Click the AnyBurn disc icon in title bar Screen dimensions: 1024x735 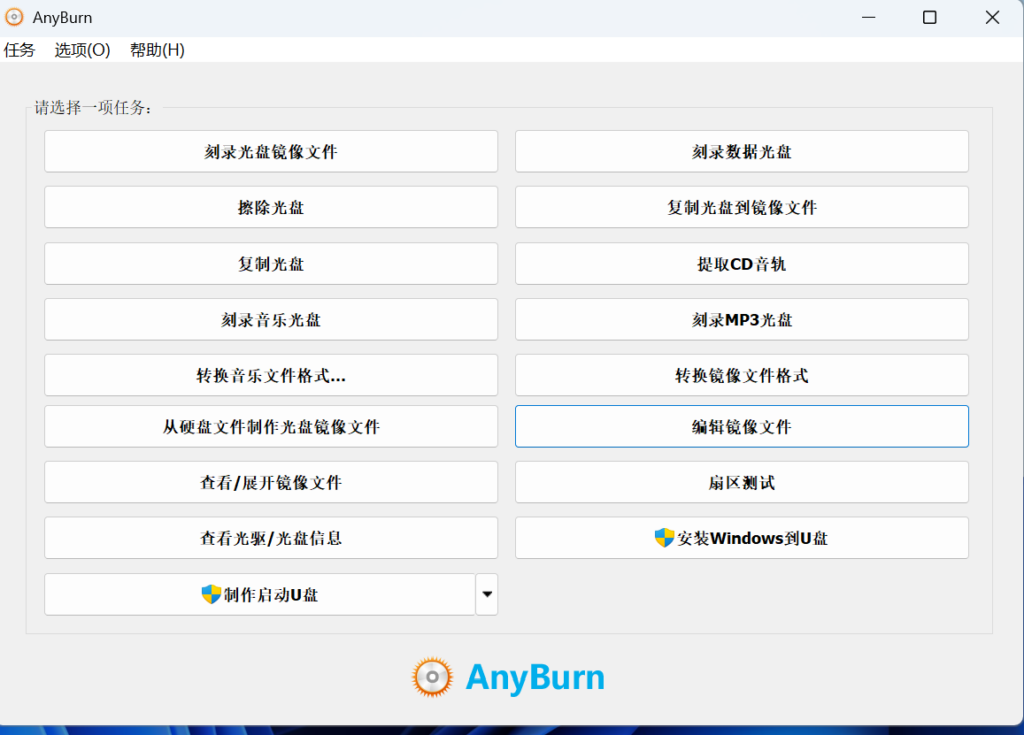pos(15,18)
